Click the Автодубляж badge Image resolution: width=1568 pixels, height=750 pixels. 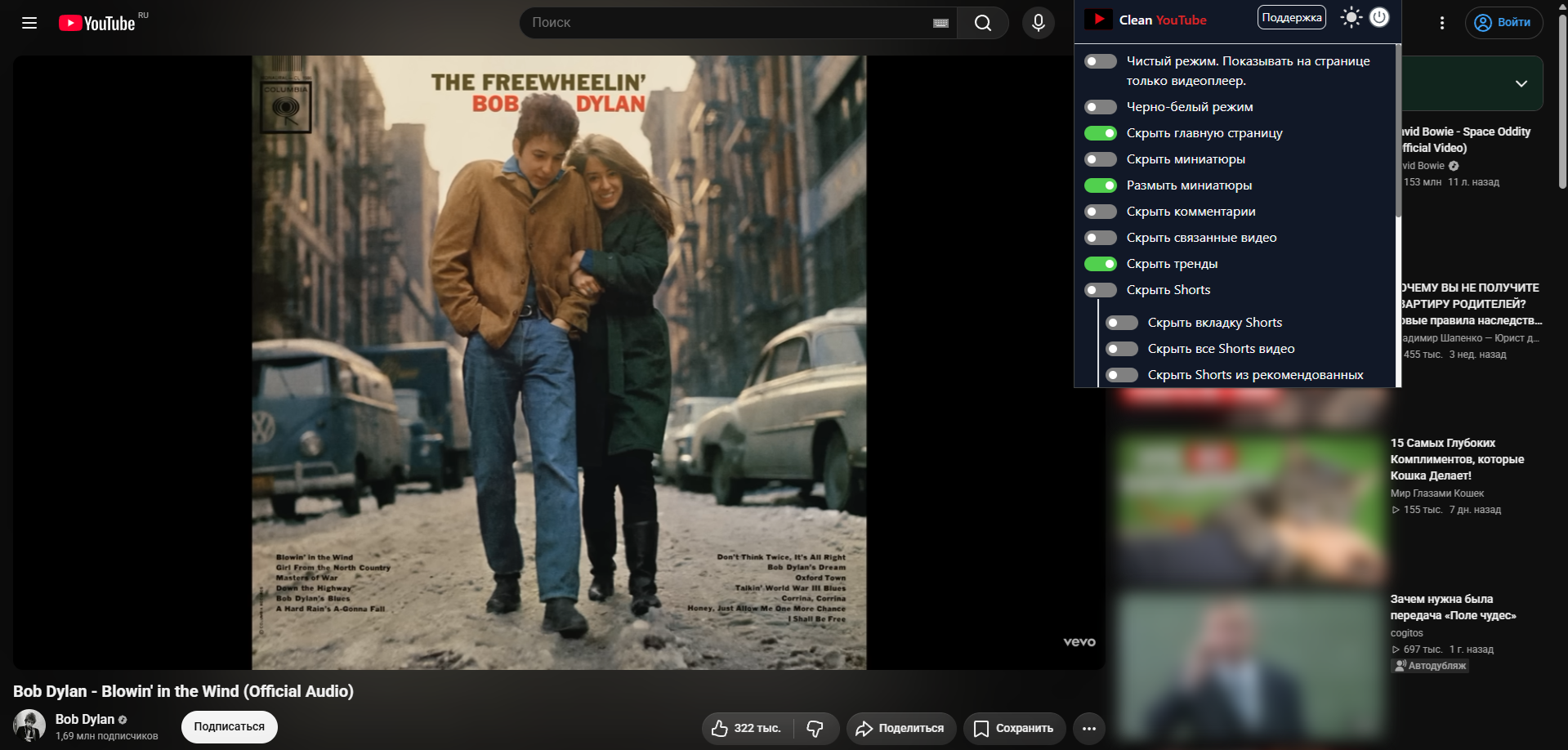(1430, 666)
